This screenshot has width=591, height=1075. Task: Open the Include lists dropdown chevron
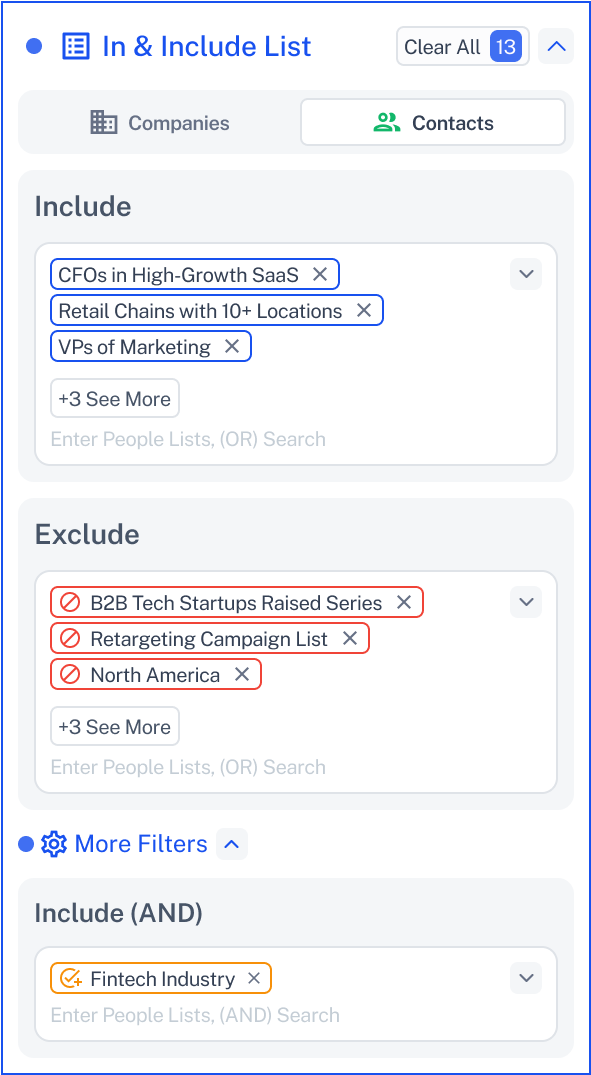526,274
